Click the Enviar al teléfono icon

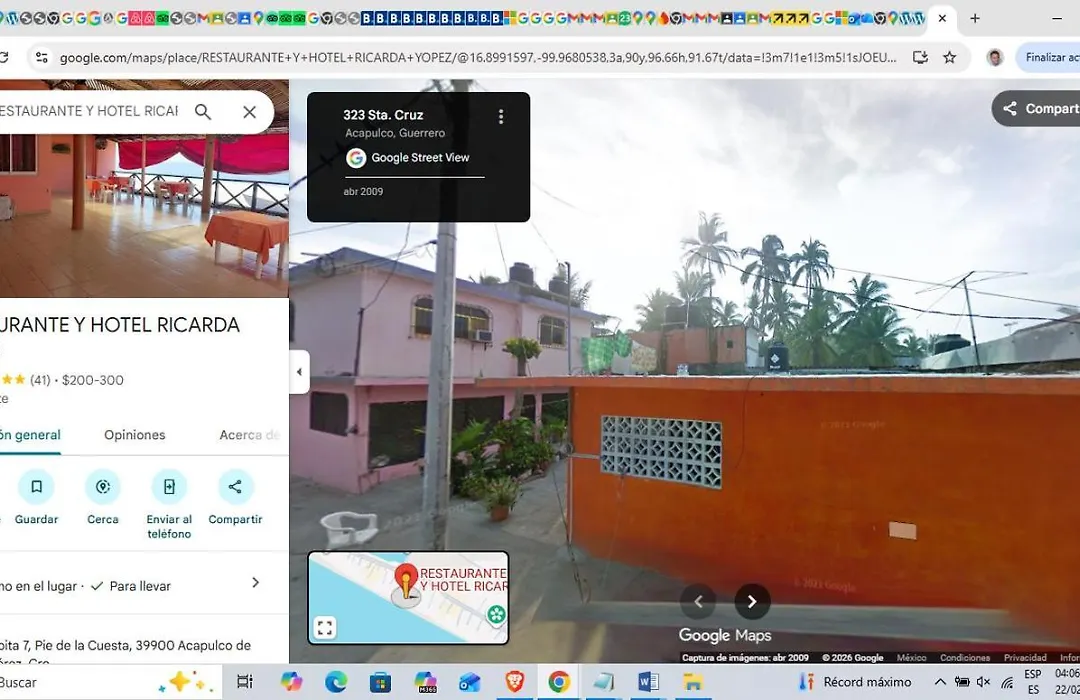(169, 486)
